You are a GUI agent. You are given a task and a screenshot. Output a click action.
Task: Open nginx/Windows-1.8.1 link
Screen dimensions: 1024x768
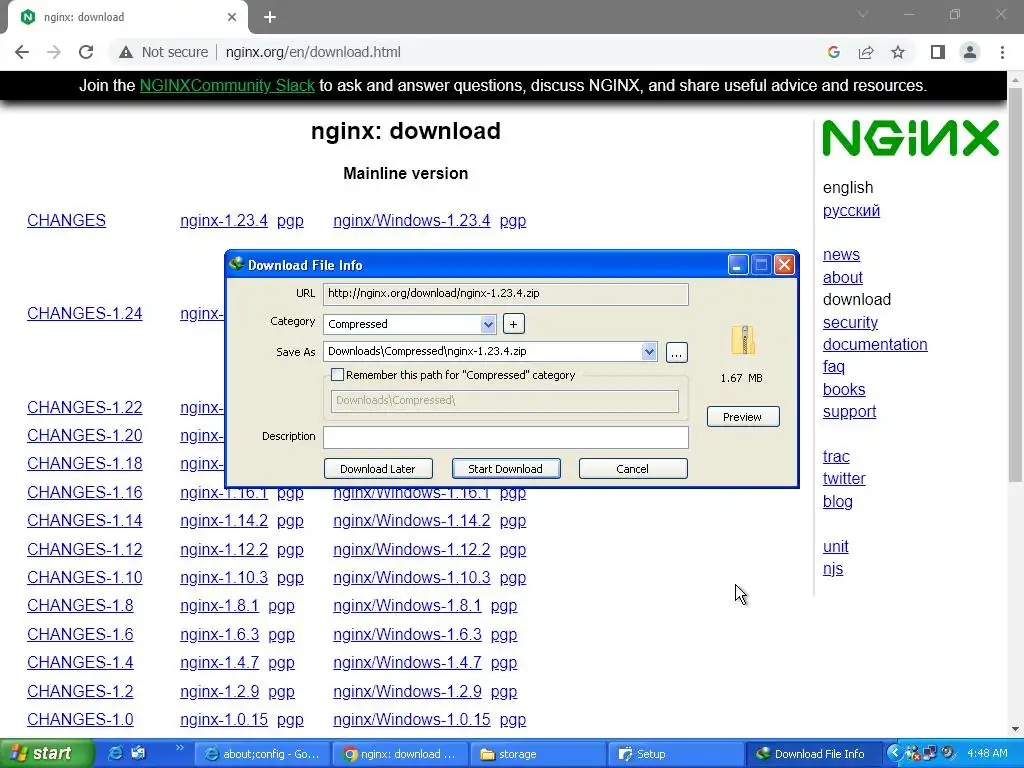[408, 605]
